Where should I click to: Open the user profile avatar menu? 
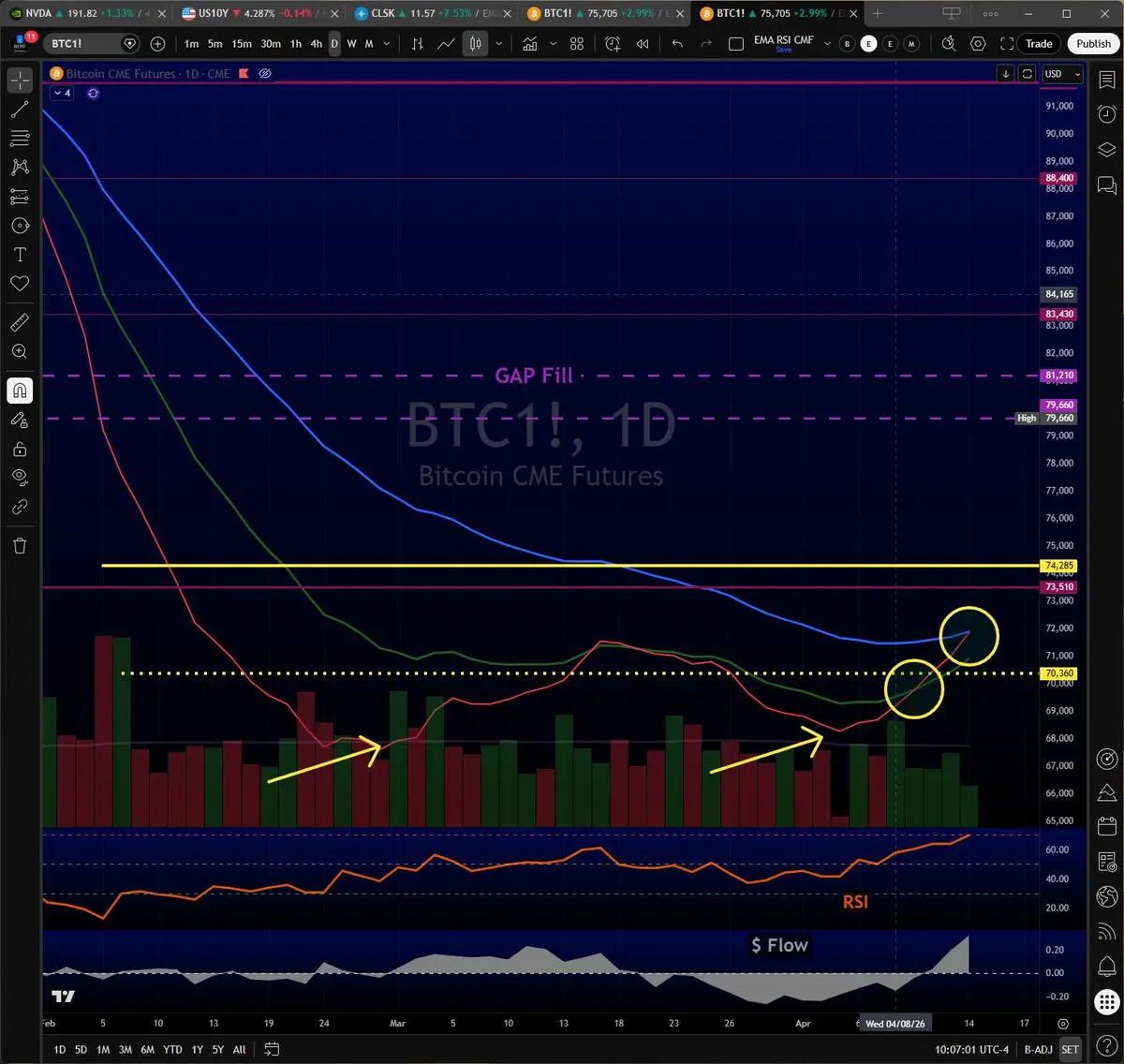tap(20, 44)
